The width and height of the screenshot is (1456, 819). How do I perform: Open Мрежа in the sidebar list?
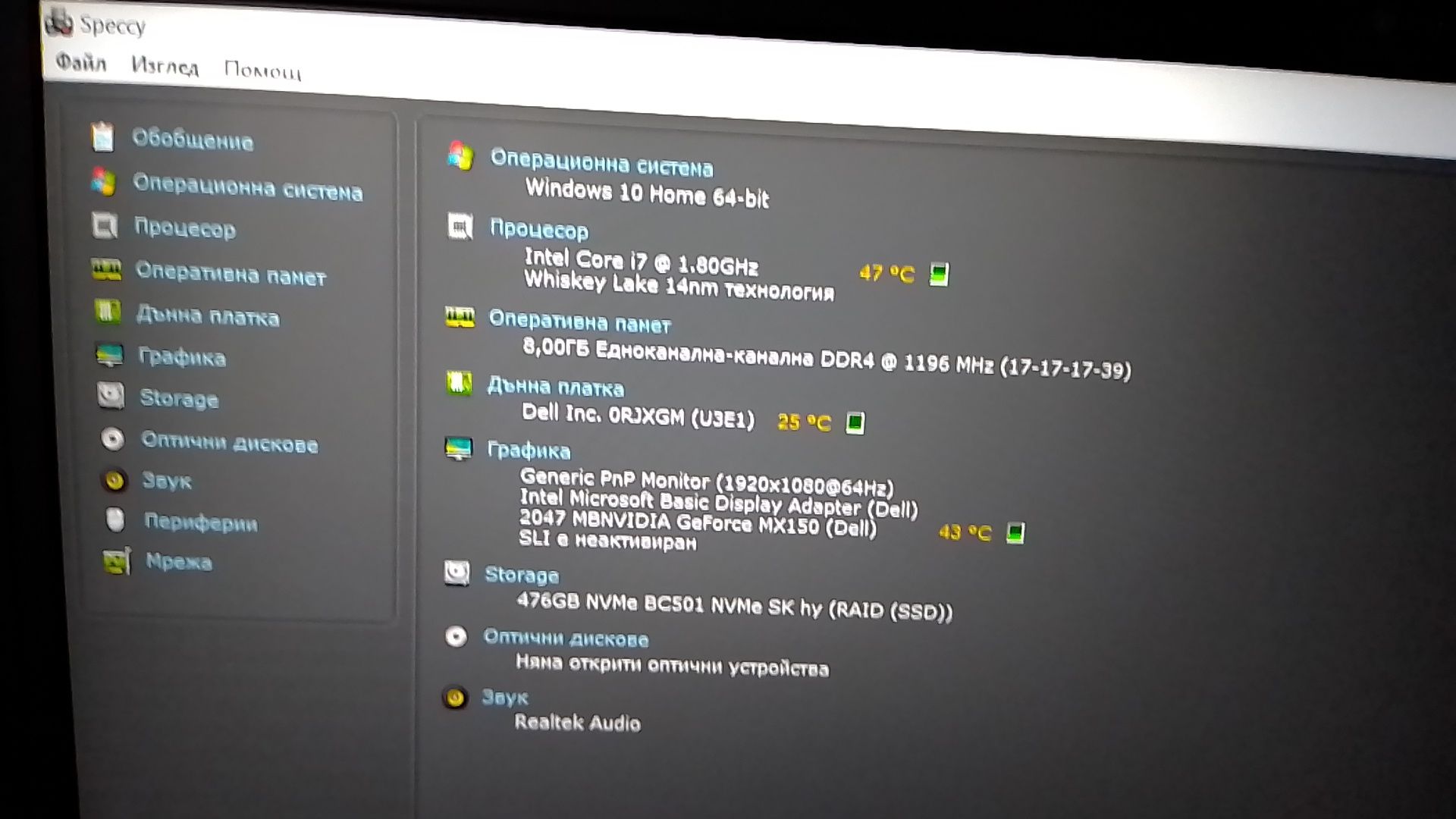(x=178, y=561)
